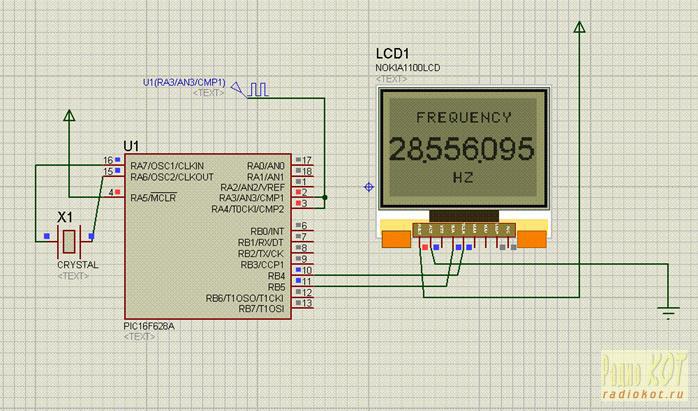Select the U1(RA3/AN3/CMP1) generator label
Viewport: 698px width, 411px height.
click(184, 81)
